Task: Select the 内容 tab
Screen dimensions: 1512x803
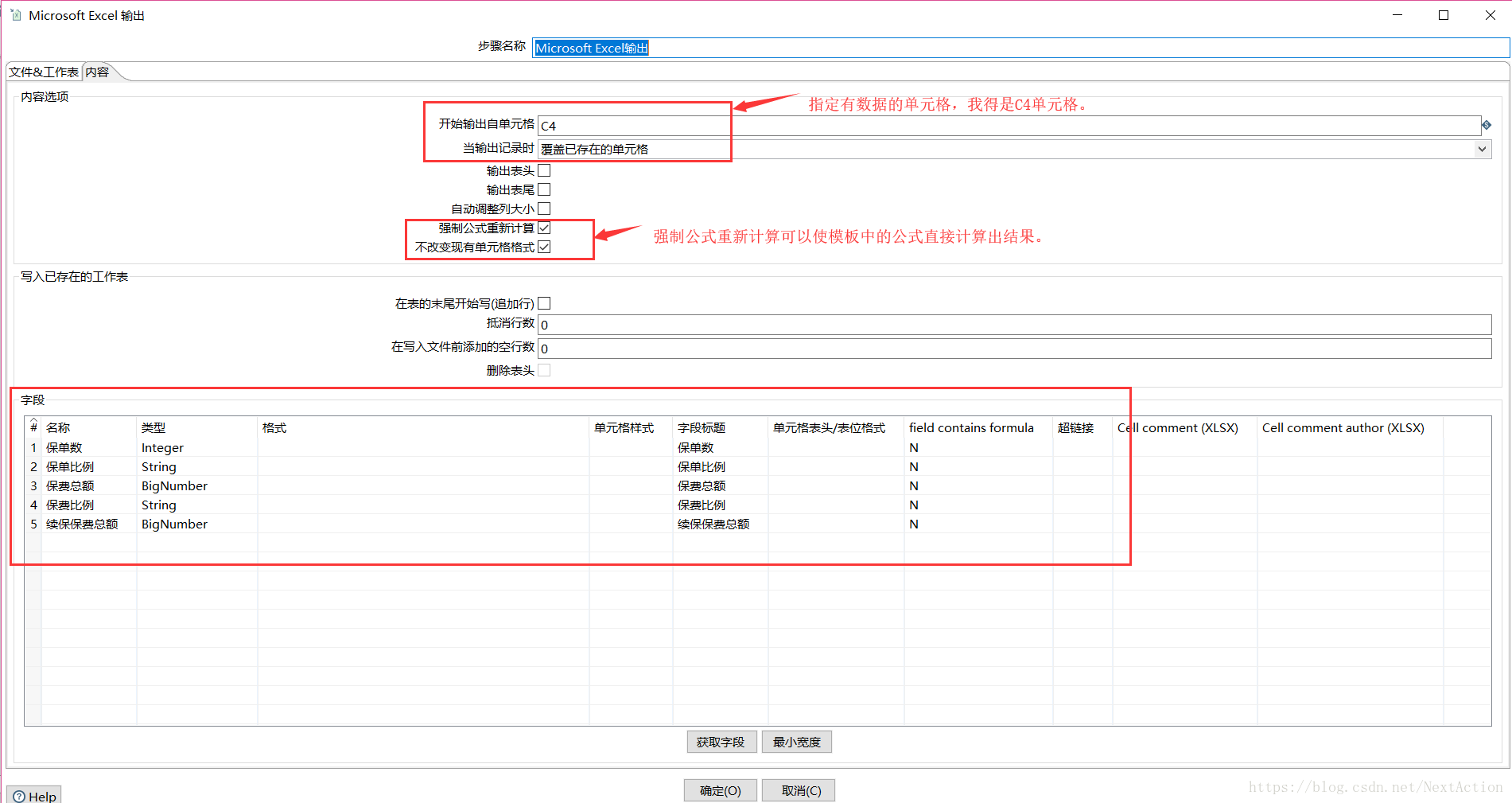Action: (x=98, y=72)
